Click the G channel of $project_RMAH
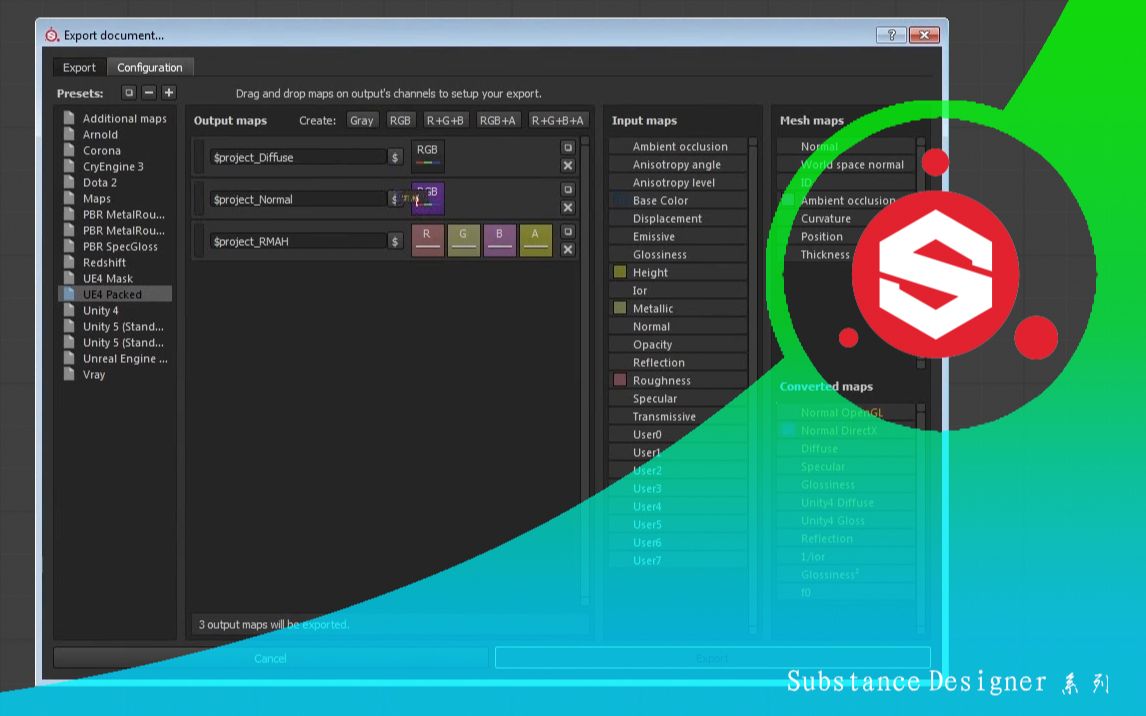Screen dimensions: 1146x716 (463, 240)
